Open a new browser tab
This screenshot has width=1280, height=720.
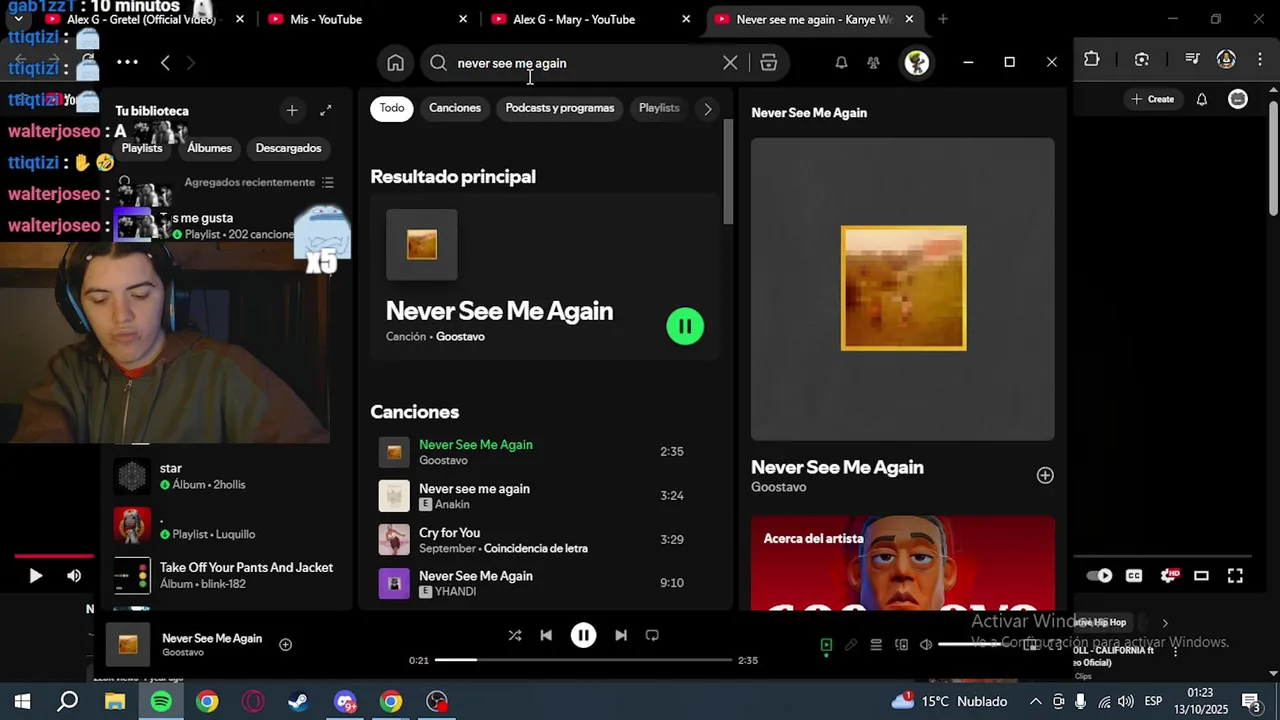[x=943, y=19]
